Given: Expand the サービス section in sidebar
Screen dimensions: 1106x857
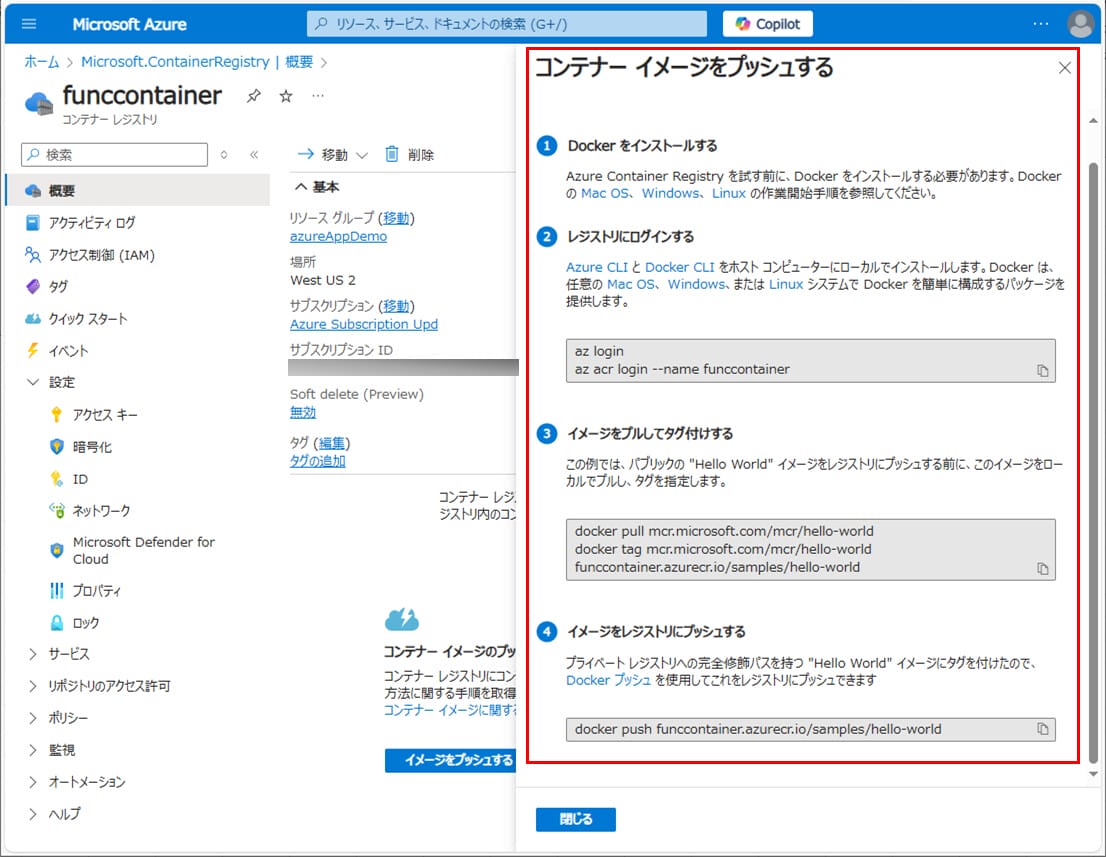Looking at the screenshot, I should point(33,654).
